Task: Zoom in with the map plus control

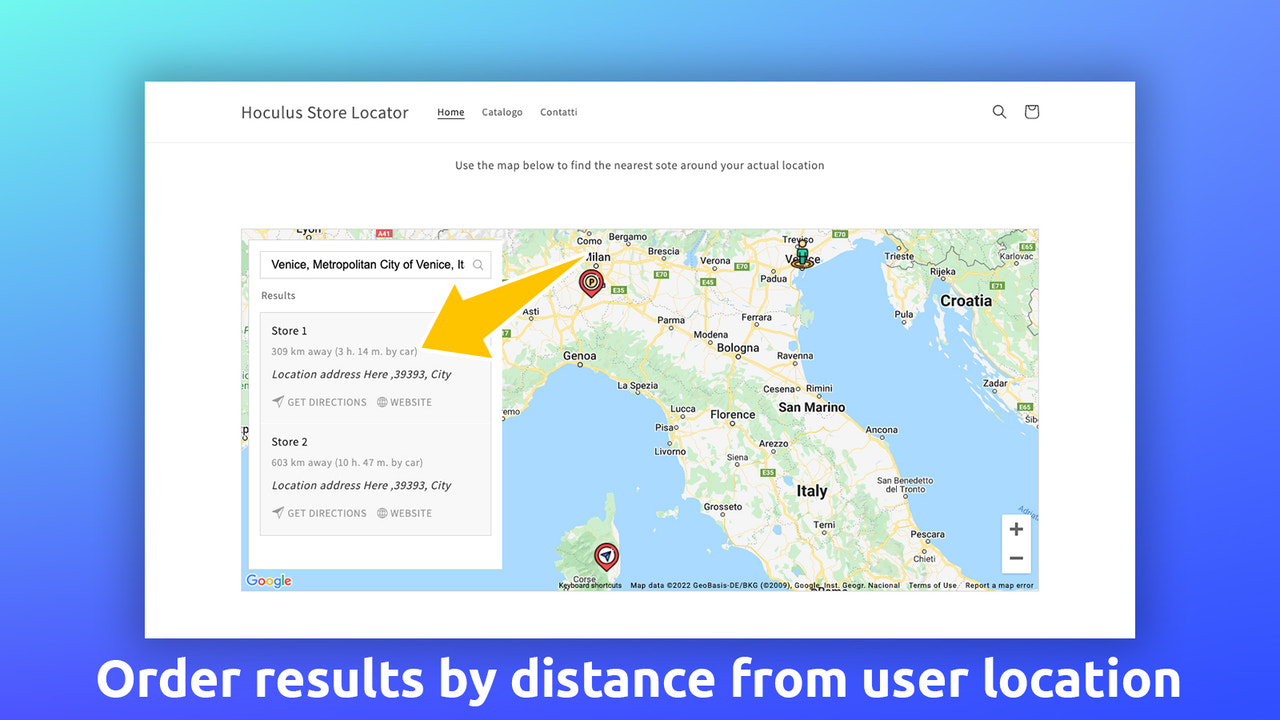Action: click(x=1016, y=528)
